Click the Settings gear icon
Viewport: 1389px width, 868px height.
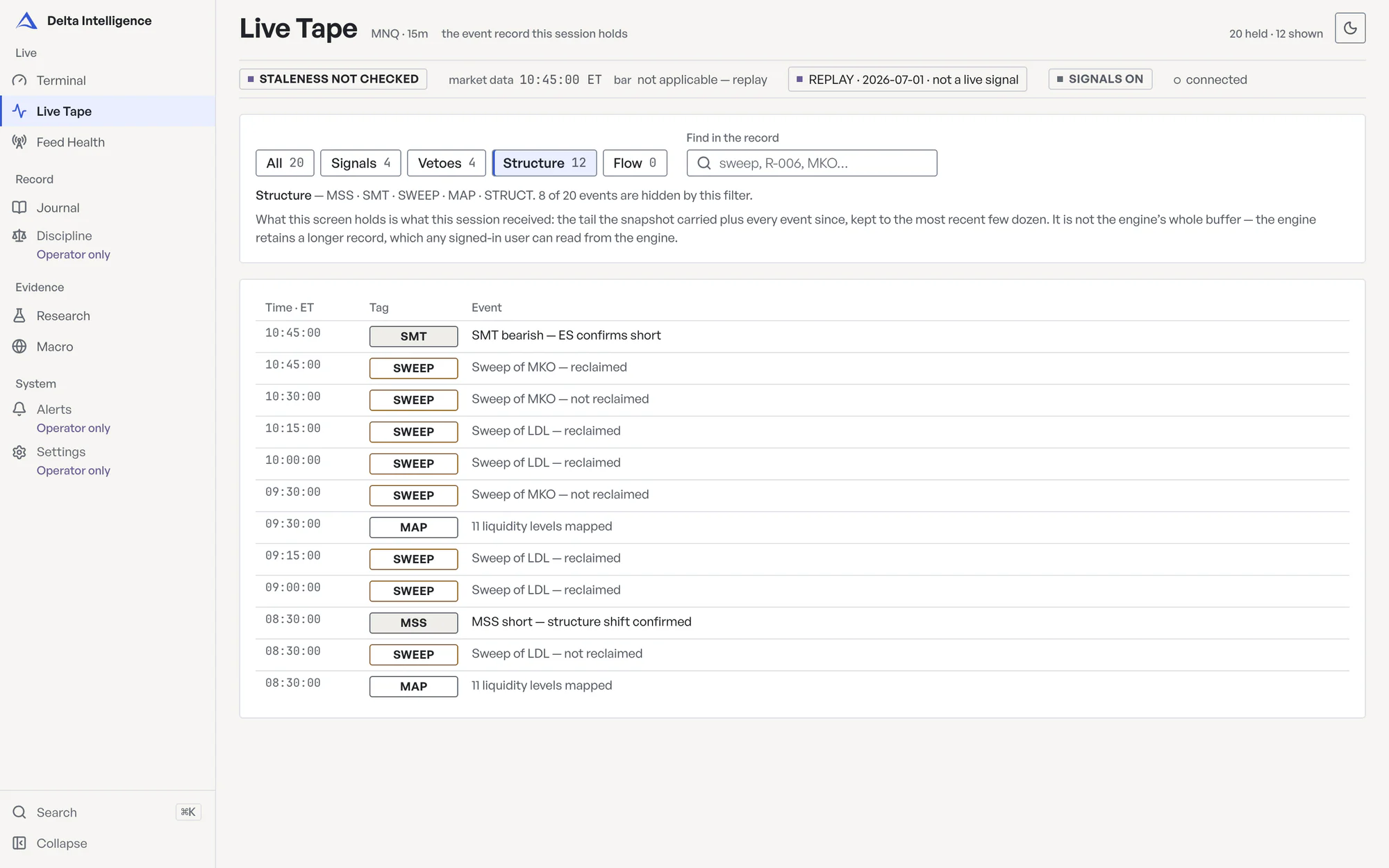click(19, 452)
